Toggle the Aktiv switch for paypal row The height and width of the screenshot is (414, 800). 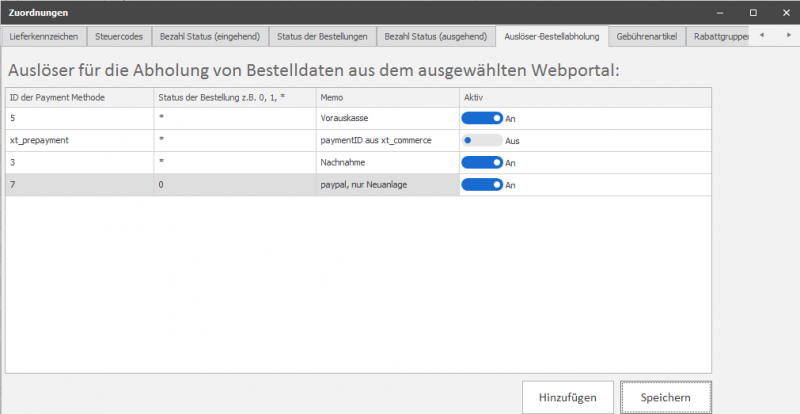coord(481,185)
